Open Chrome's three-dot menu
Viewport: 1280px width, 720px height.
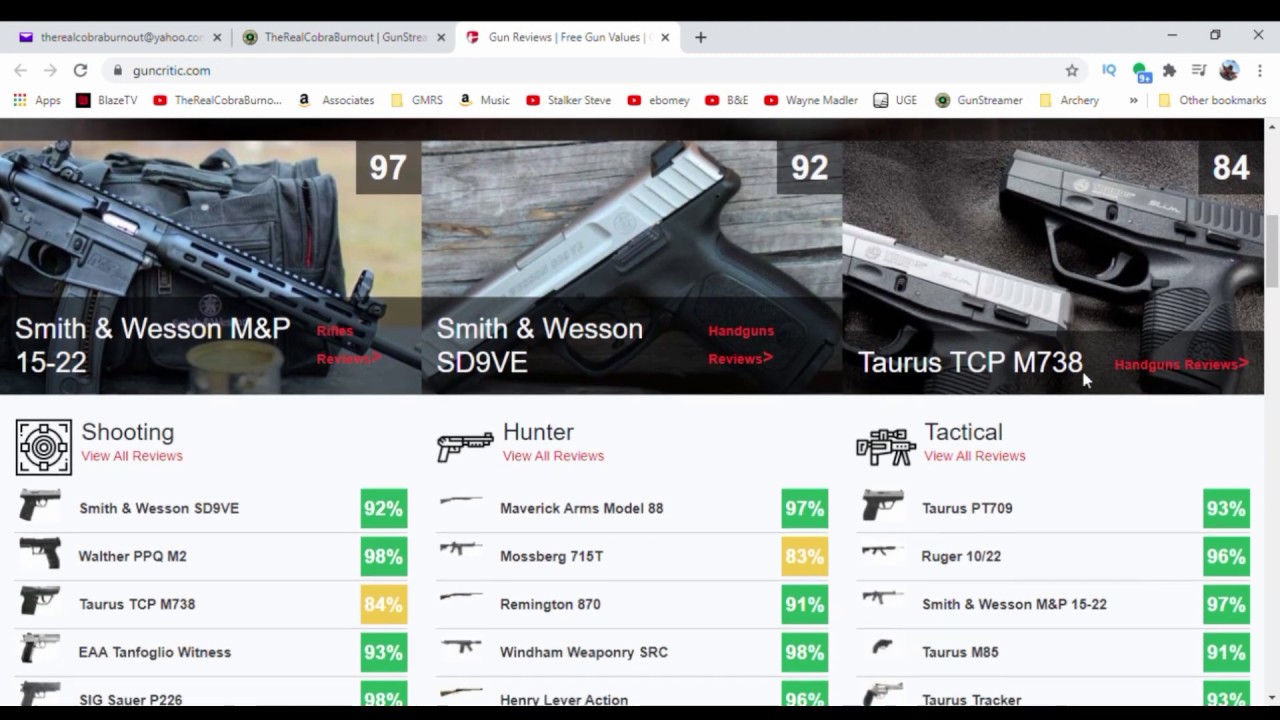pos(1260,70)
